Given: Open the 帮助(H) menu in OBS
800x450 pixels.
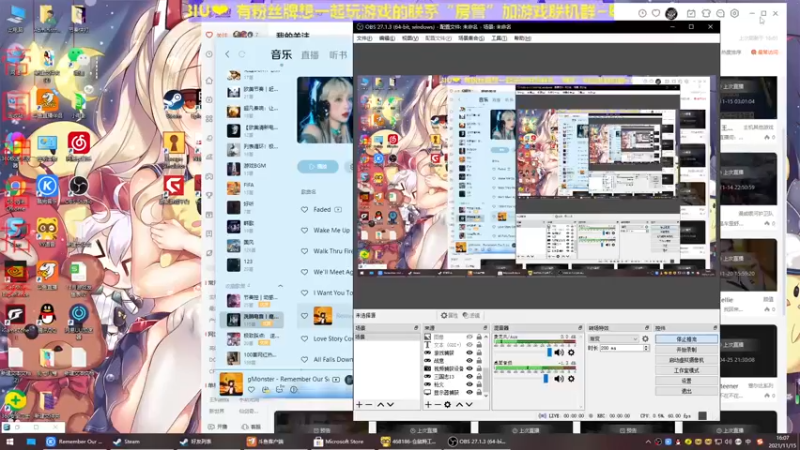Looking at the screenshot, I should pos(522,38).
